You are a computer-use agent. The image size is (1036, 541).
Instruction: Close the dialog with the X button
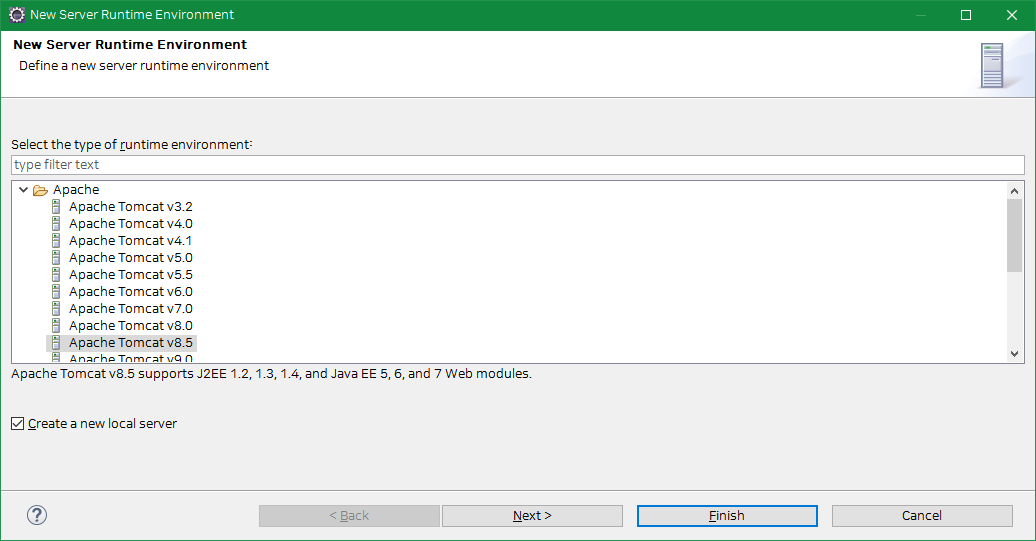(x=1012, y=15)
